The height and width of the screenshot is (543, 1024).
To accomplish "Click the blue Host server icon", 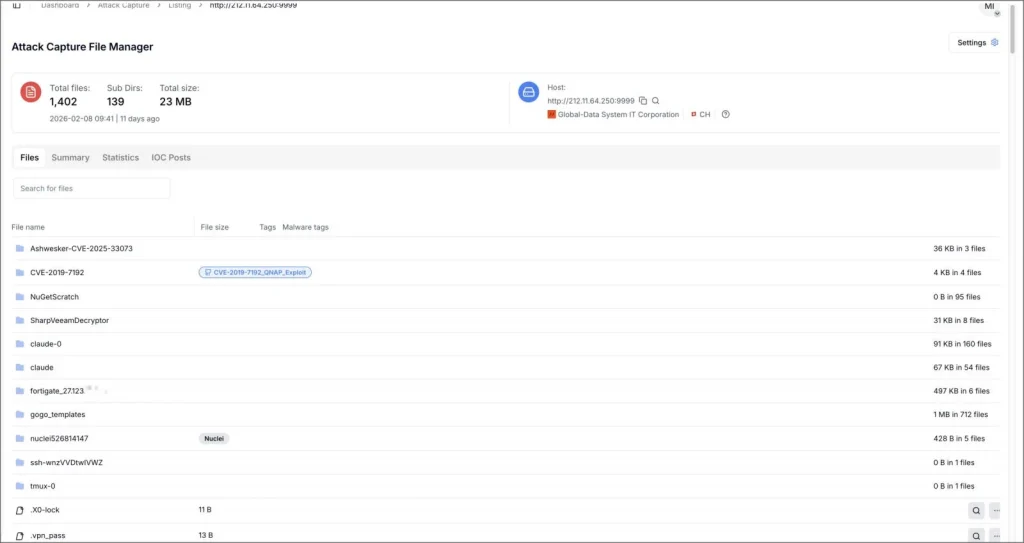I will coord(528,92).
